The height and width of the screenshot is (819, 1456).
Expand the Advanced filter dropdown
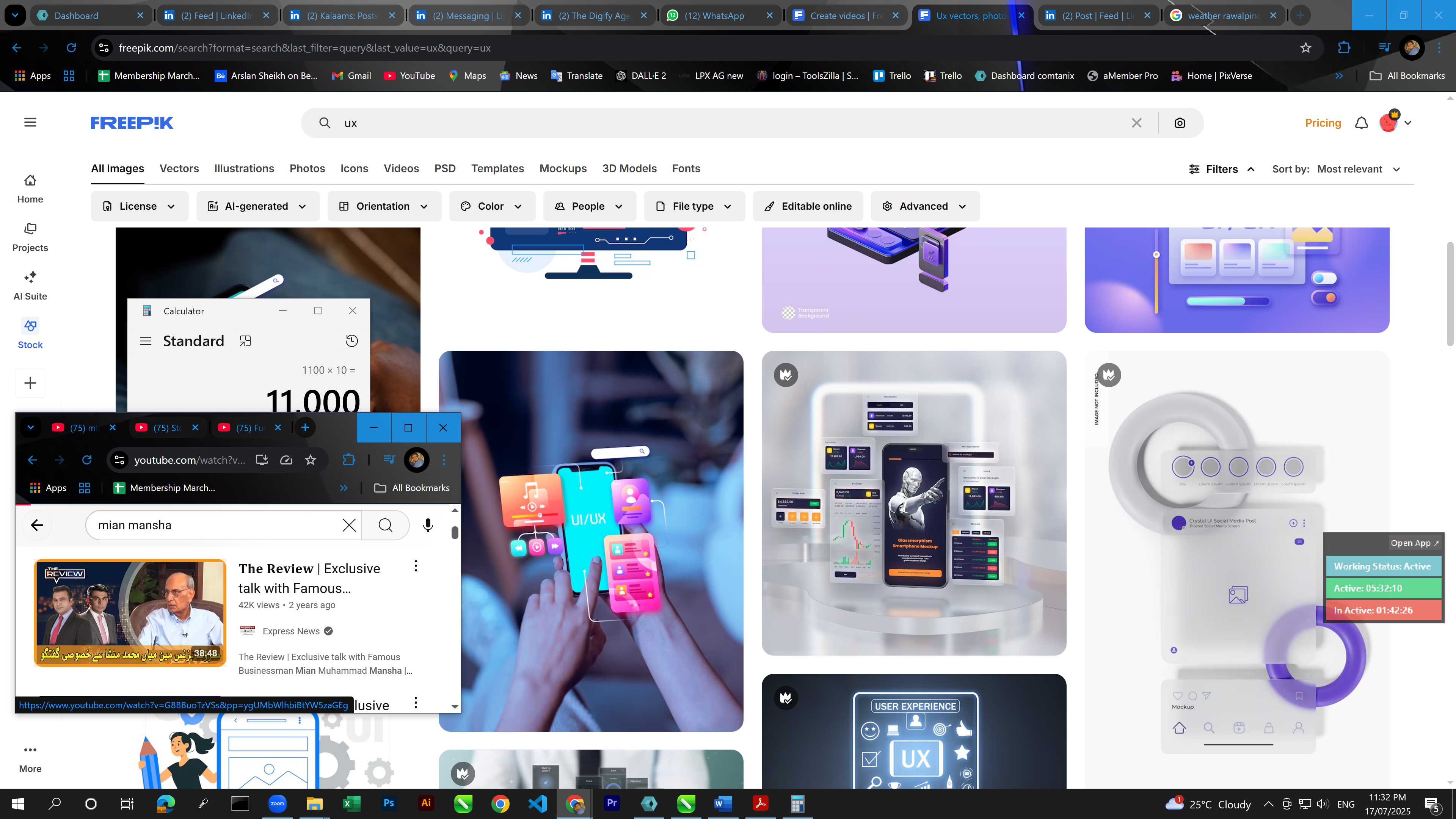925,206
